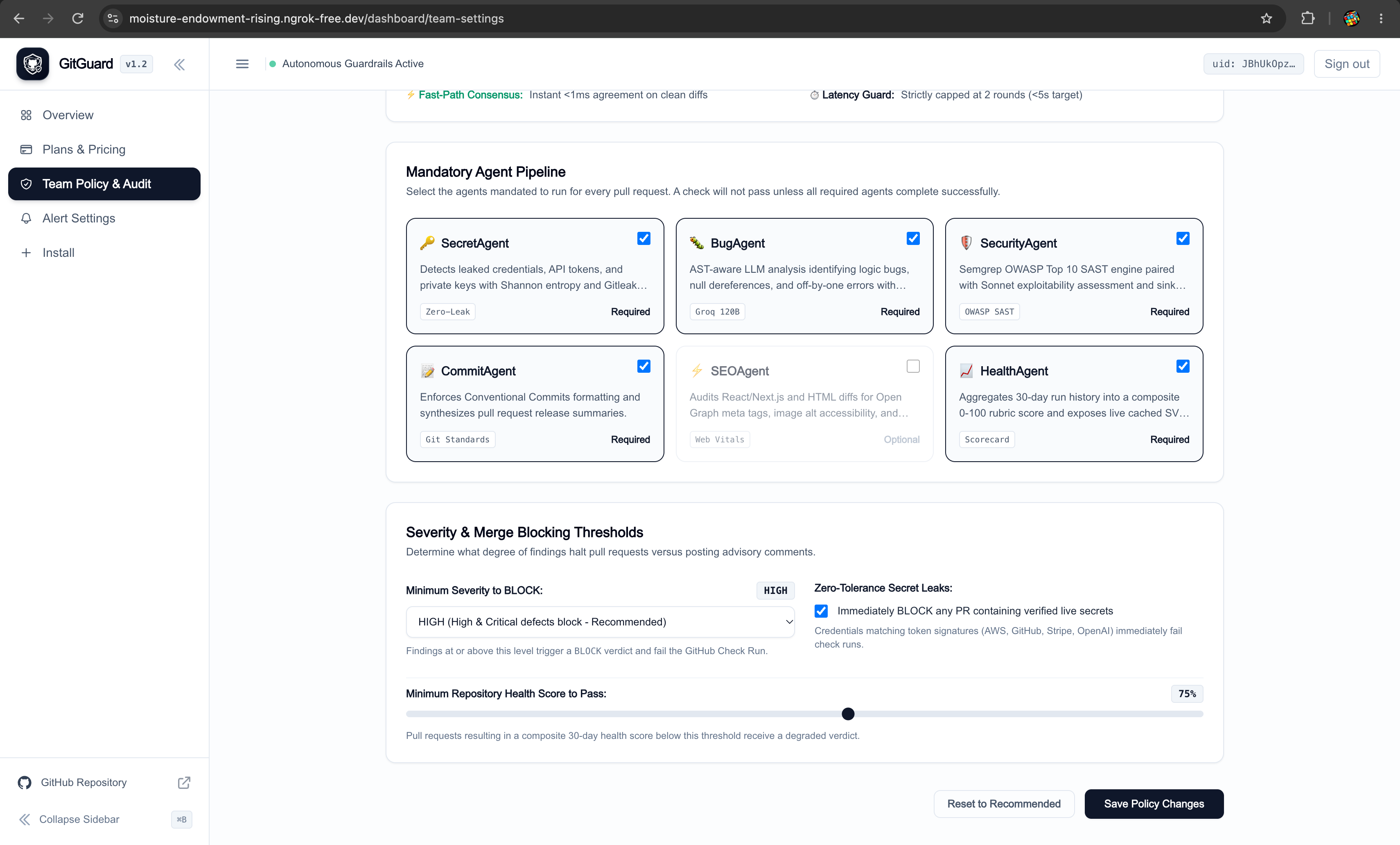Click Collapse Sidebar at bottom
Image resolution: width=1400 pixels, height=845 pixels.
click(104, 820)
